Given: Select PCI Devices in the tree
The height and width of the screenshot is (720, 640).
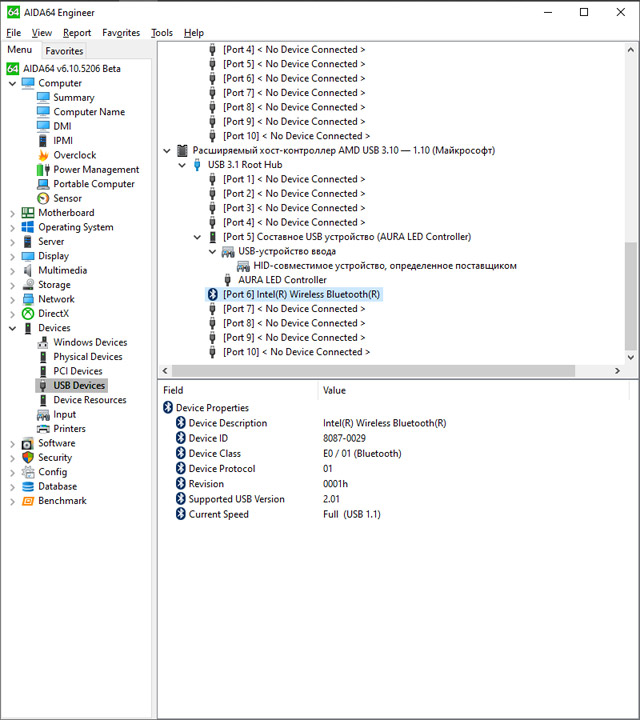Looking at the screenshot, I should pyautogui.click(x=78, y=371).
